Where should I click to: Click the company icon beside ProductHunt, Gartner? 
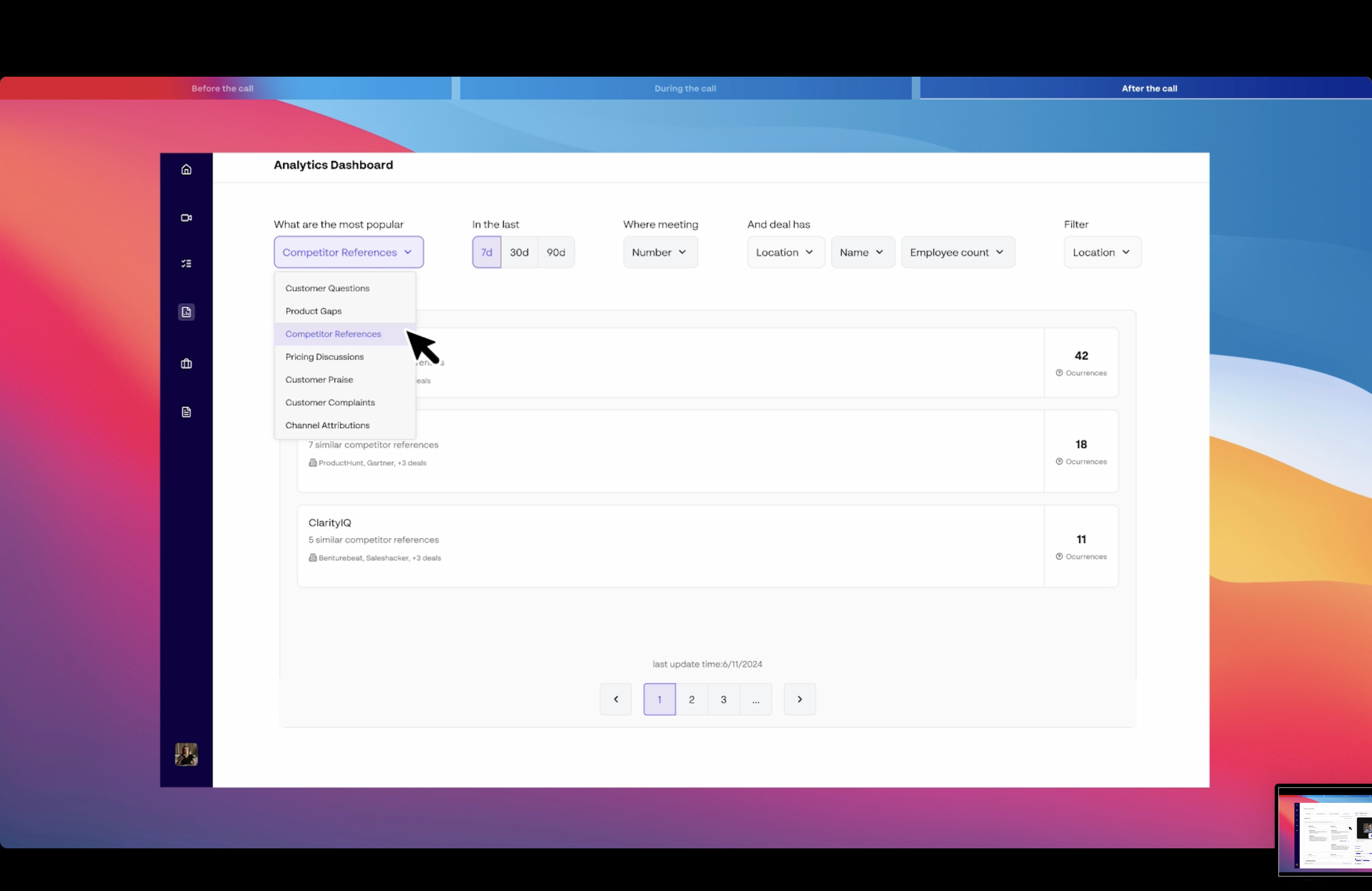[x=313, y=462]
